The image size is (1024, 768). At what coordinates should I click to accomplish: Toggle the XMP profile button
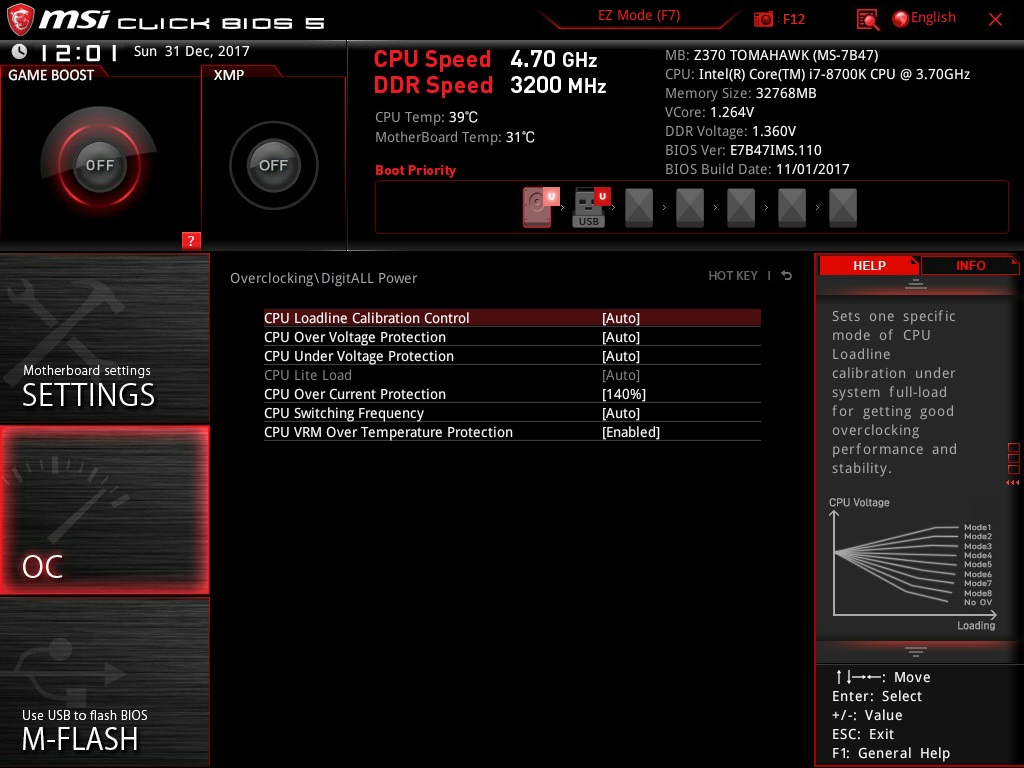pyautogui.click(x=273, y=165)
